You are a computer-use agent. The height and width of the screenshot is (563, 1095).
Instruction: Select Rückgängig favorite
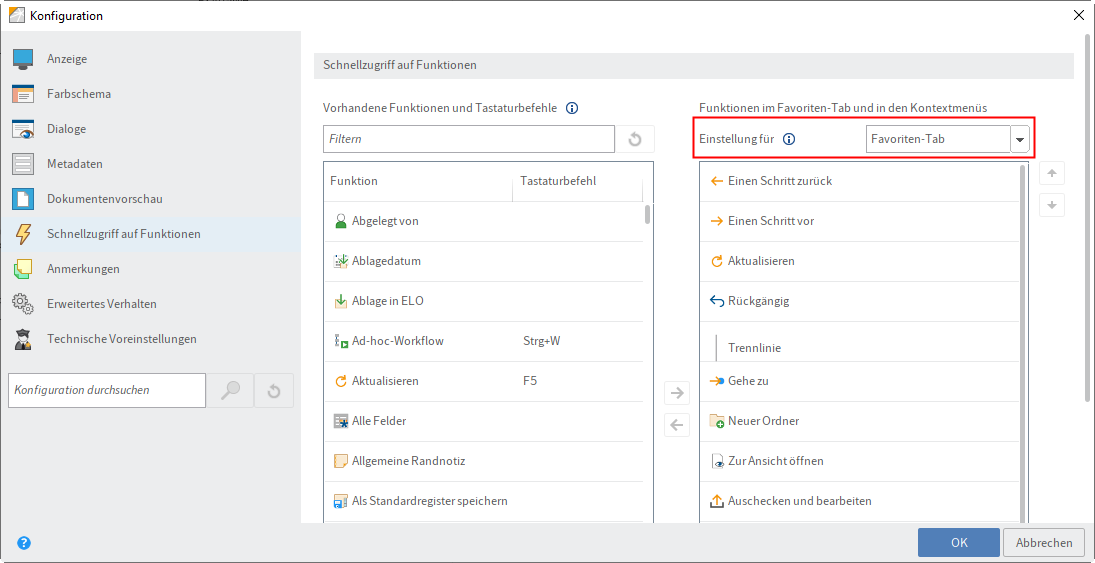point(859,302)
